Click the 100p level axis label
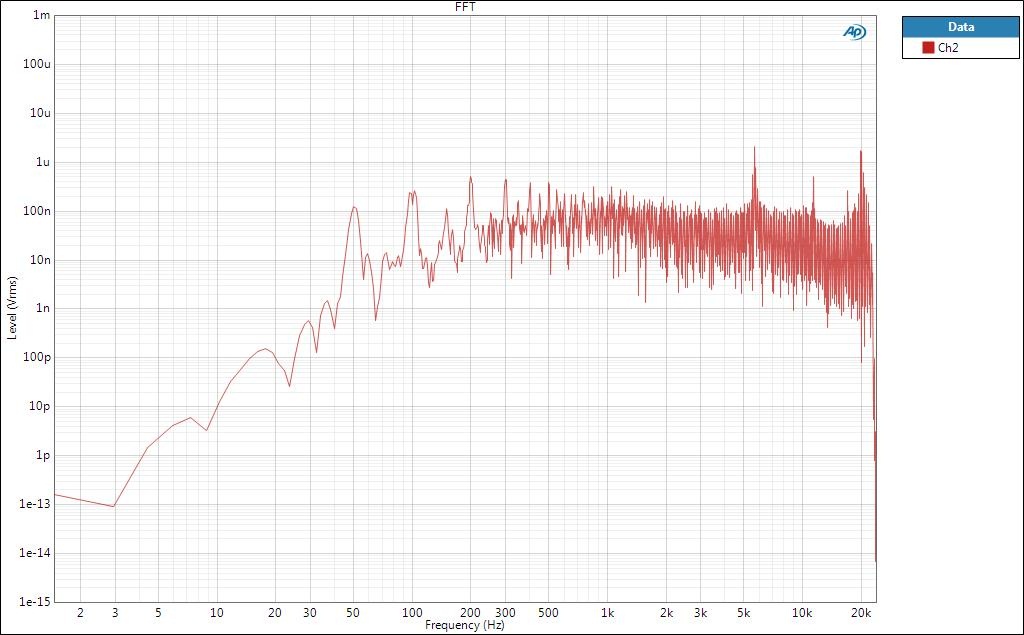This screenshot has width=1024, height=635. click(x=38, y=357)
